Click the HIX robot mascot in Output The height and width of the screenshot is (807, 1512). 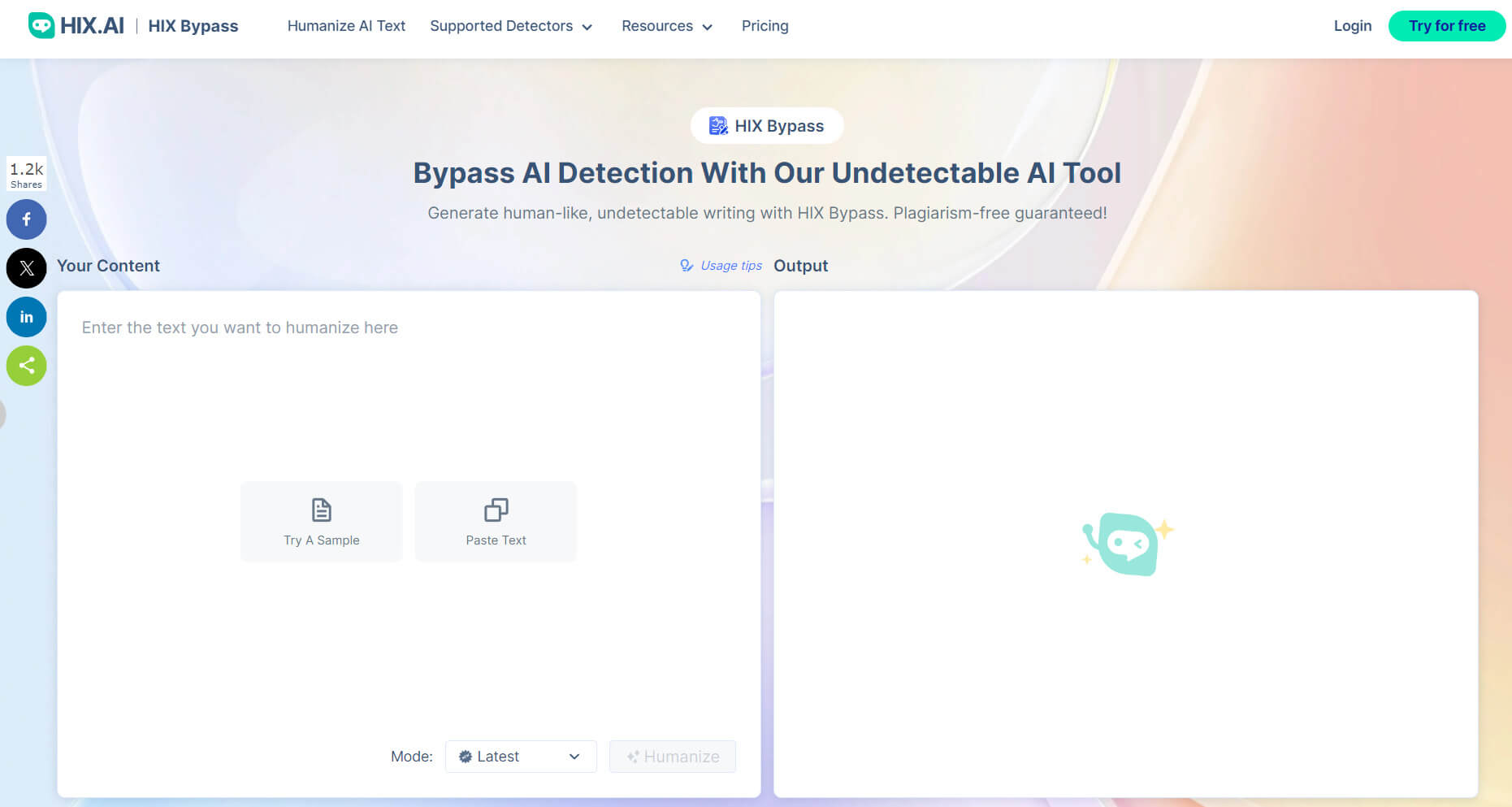(1128, 543)
